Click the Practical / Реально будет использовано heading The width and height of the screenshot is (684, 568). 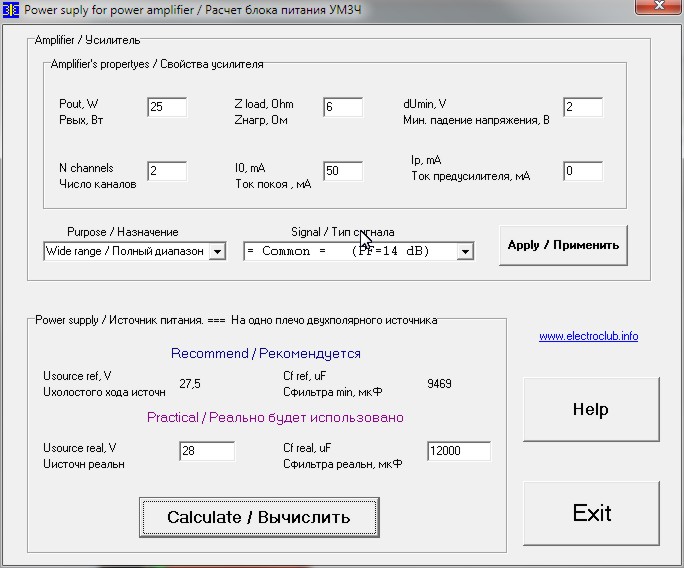click(x=275, y=417)
